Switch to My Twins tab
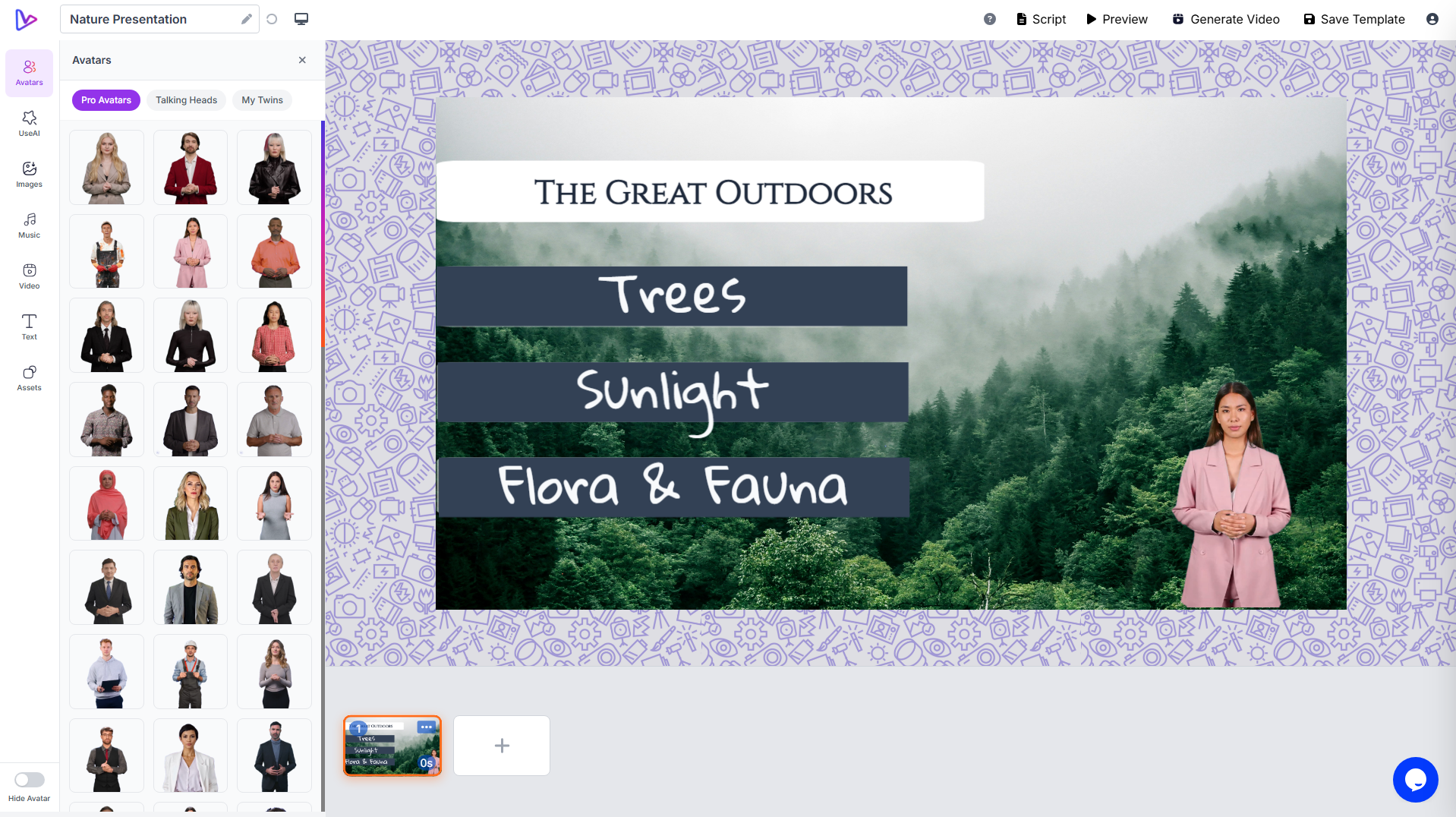 263,100
